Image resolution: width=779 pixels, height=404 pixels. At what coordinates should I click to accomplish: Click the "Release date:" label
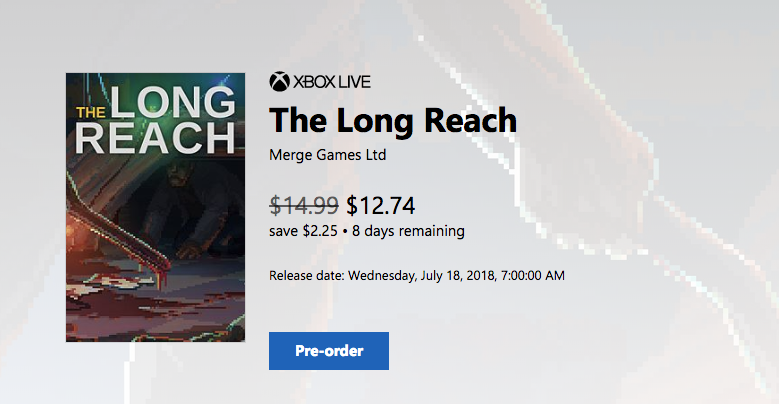(x=306, y=275)
